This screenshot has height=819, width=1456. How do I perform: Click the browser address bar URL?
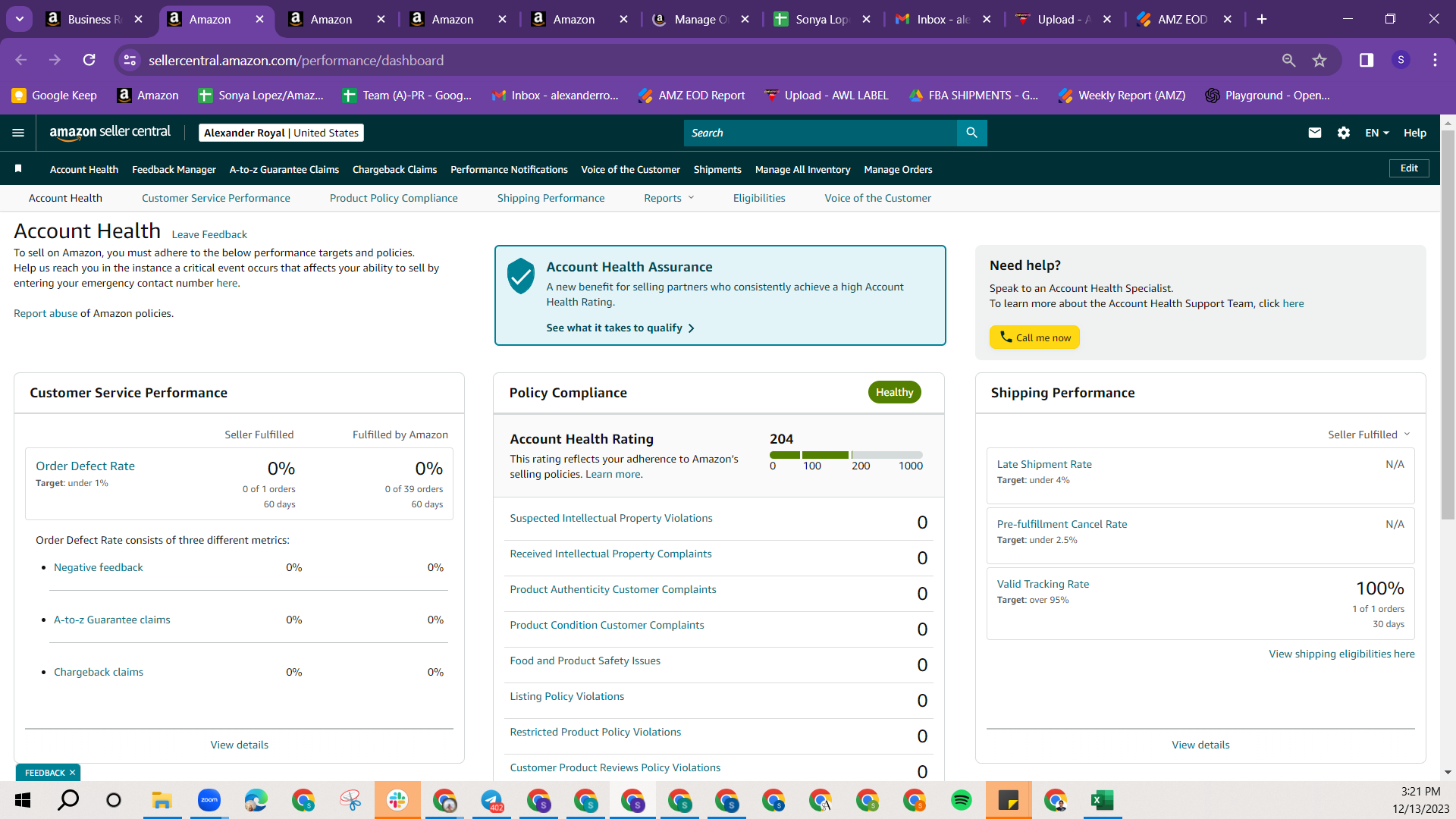296,60
